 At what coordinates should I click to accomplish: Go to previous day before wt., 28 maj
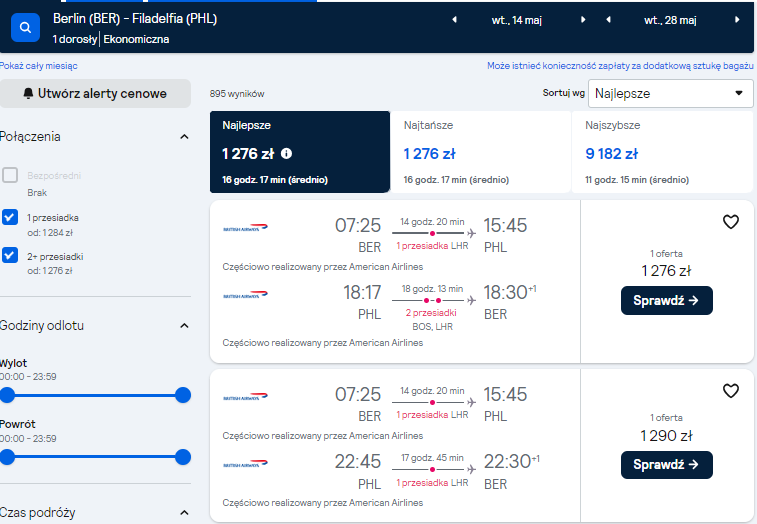point(608,20)
